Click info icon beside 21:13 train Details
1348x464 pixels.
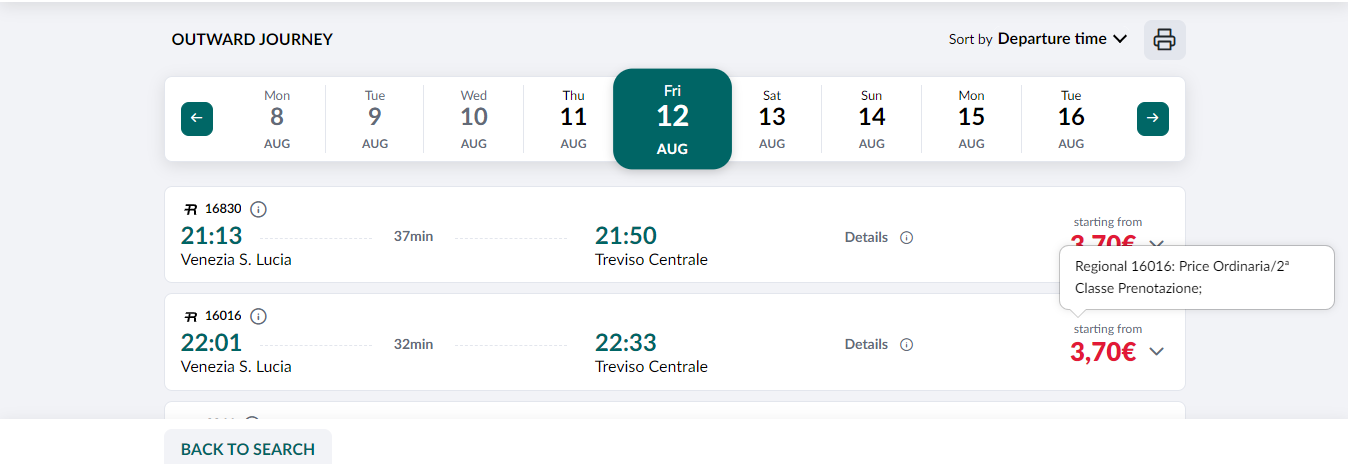click(x=906, y=238)
